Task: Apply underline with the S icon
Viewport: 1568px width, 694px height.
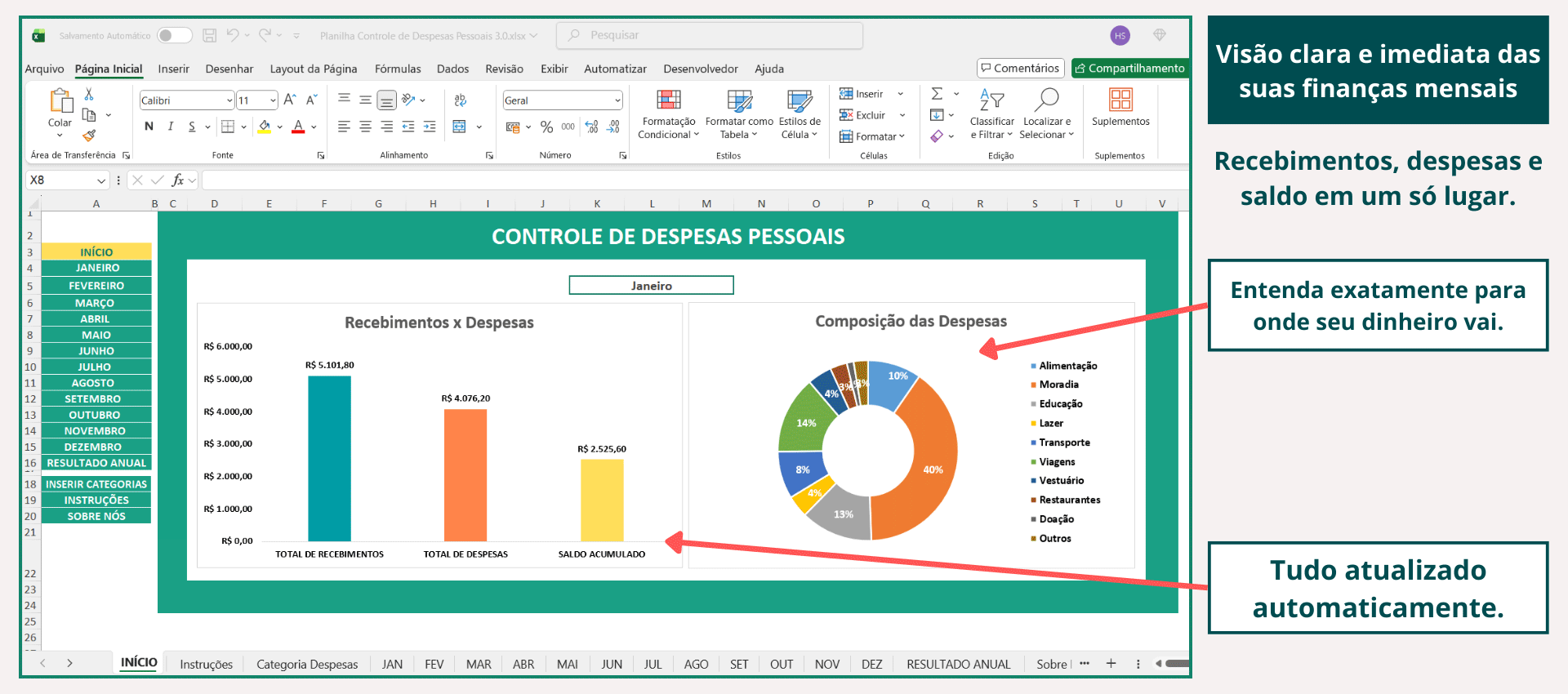Action: (191, 127)
